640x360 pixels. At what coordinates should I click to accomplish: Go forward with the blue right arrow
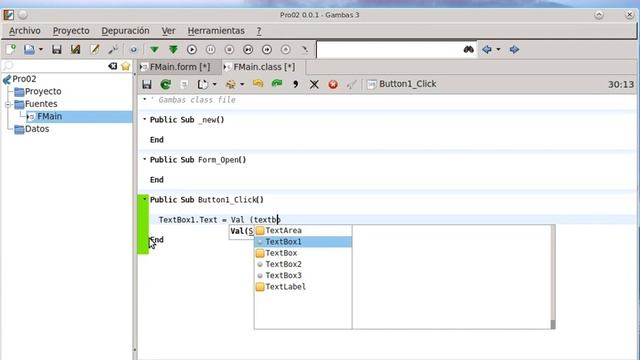click(x=514, y=49)
